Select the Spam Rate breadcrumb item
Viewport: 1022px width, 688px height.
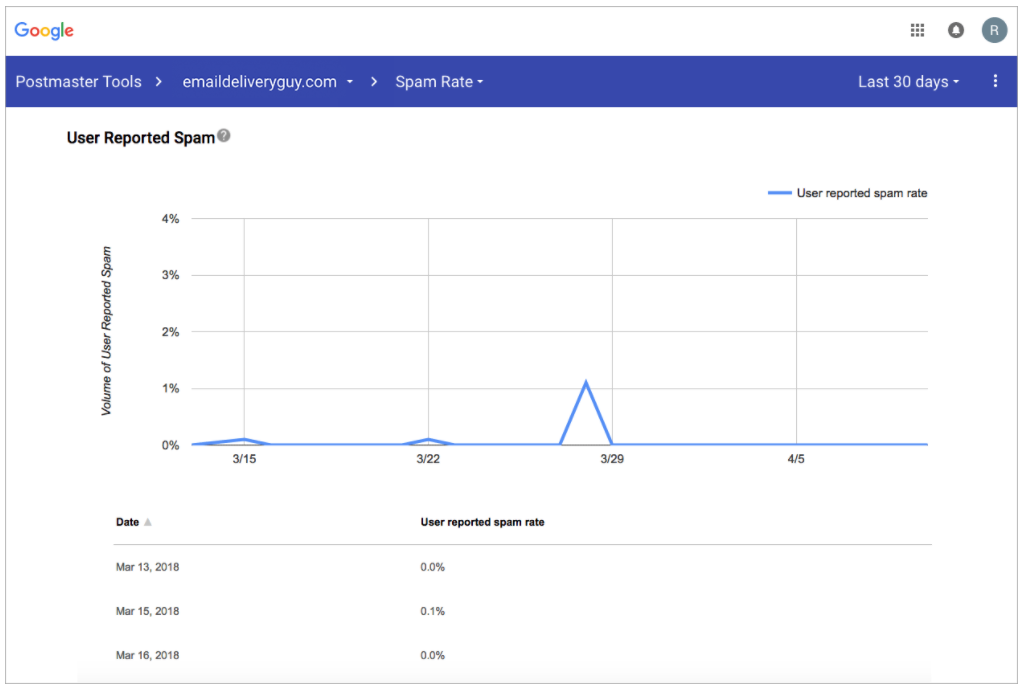click(434, 82)
